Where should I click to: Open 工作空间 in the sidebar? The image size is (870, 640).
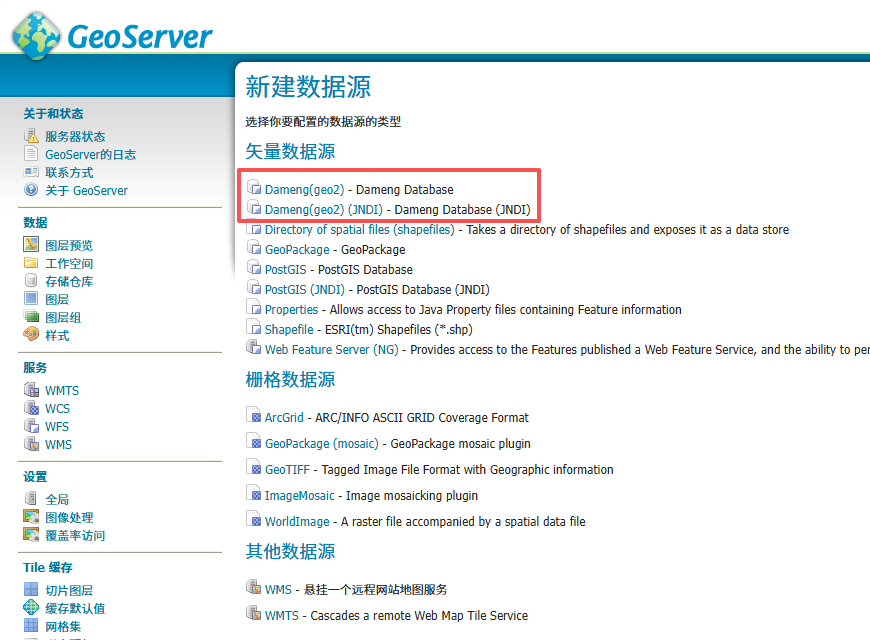pyautogui.click(x=69, y=264)
